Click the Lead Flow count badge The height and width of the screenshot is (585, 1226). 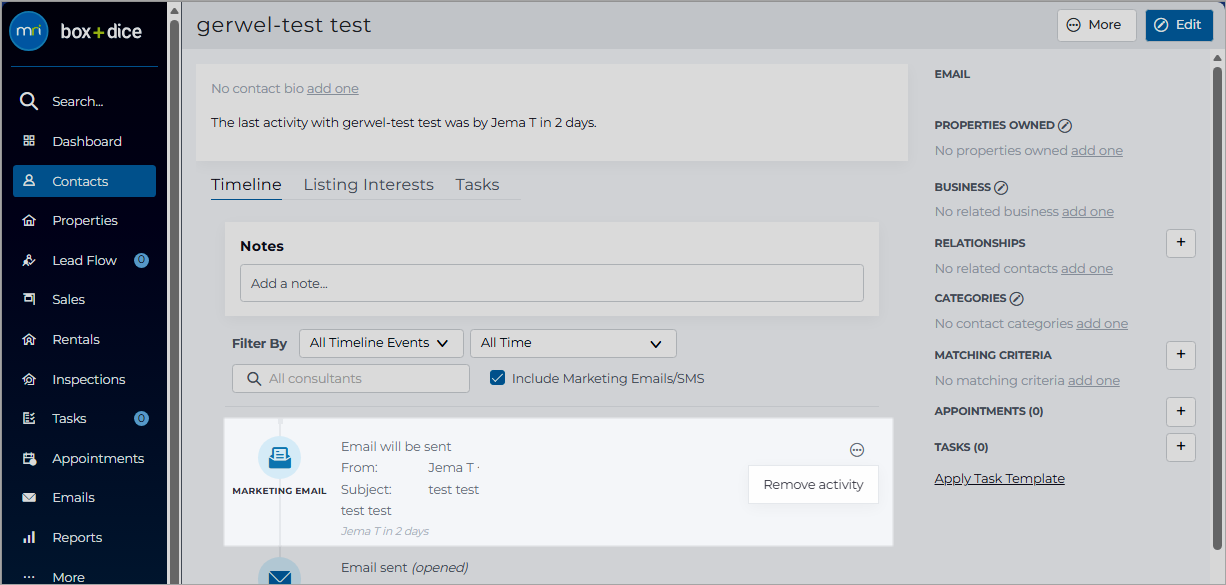[x=141, y=260]
